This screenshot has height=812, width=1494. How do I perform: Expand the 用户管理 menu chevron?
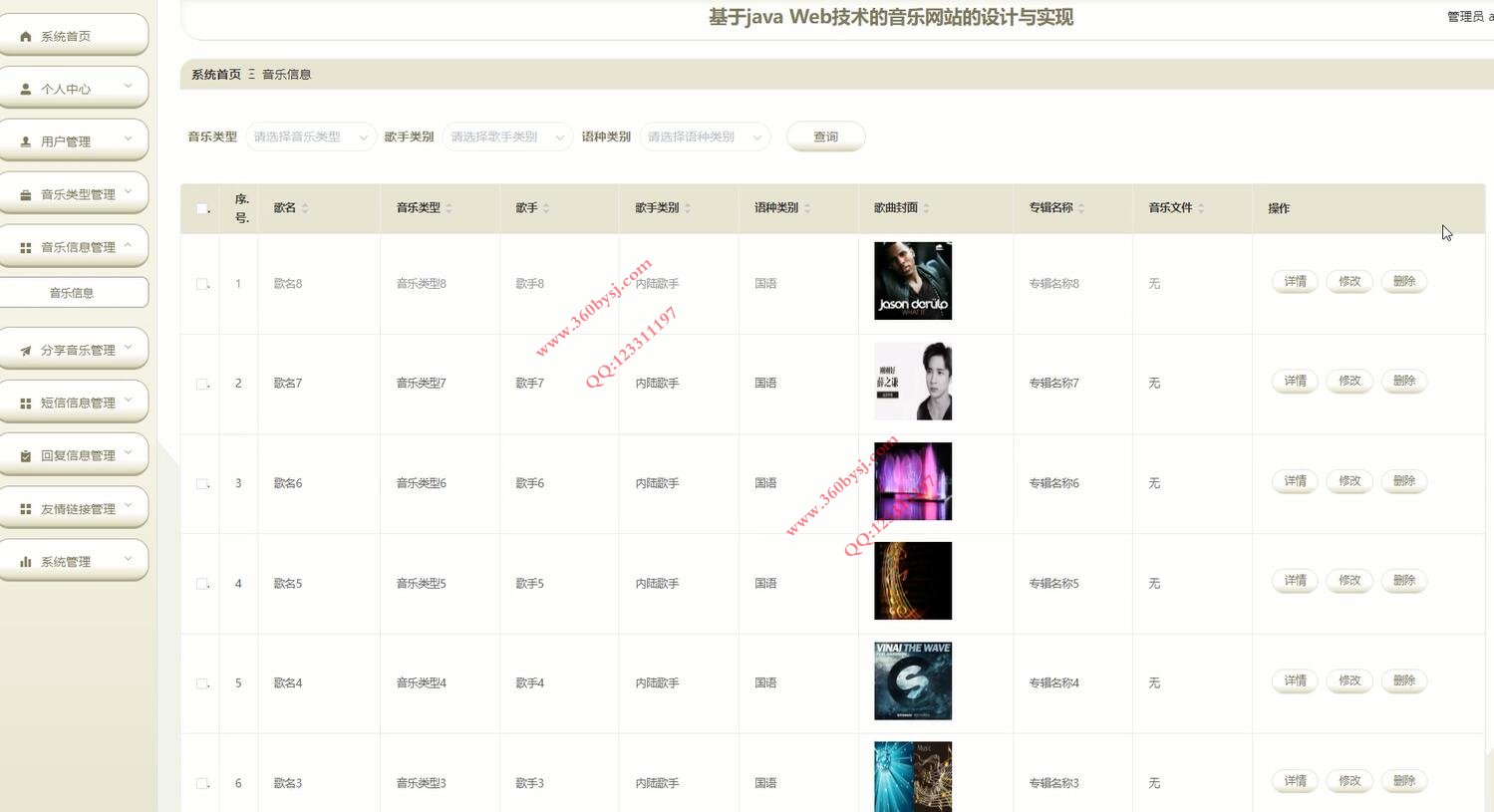(x=128, y=139)
